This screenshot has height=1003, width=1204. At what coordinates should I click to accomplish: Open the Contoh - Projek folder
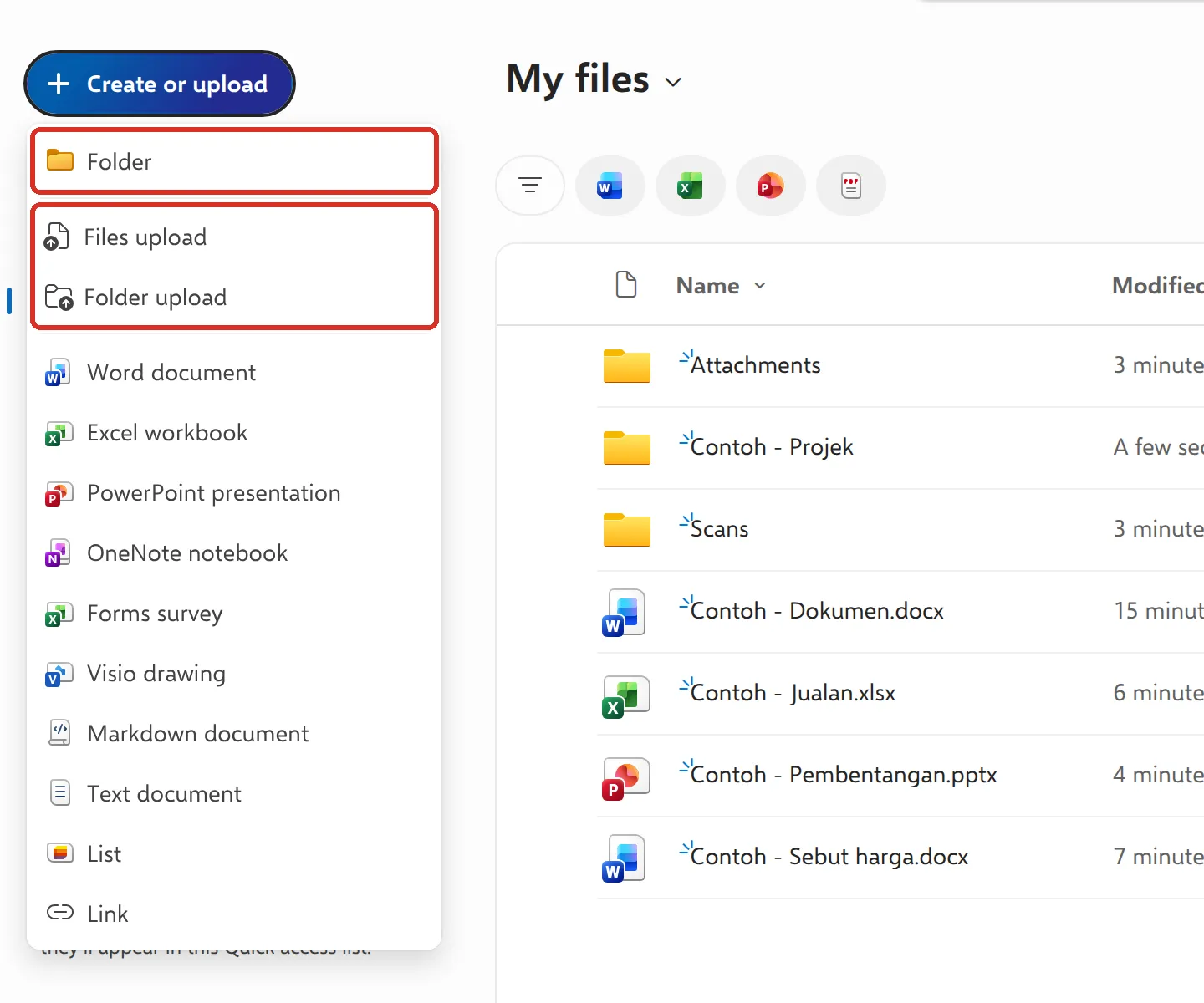(x=772, y=447)
